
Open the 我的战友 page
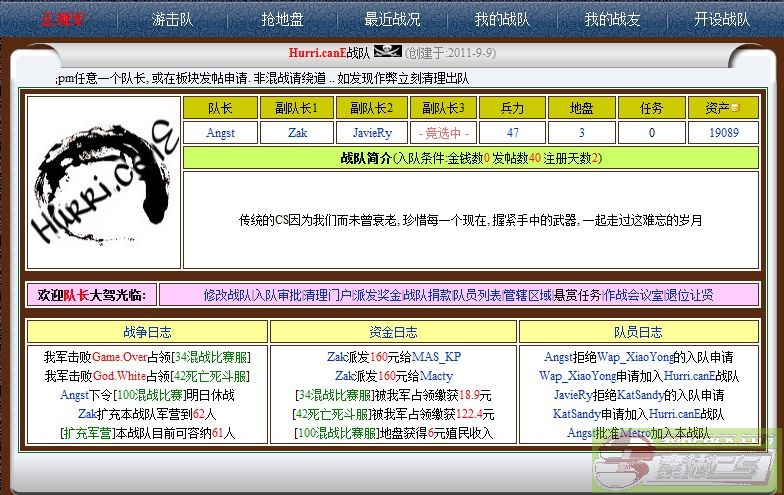[x=612, y=19]
